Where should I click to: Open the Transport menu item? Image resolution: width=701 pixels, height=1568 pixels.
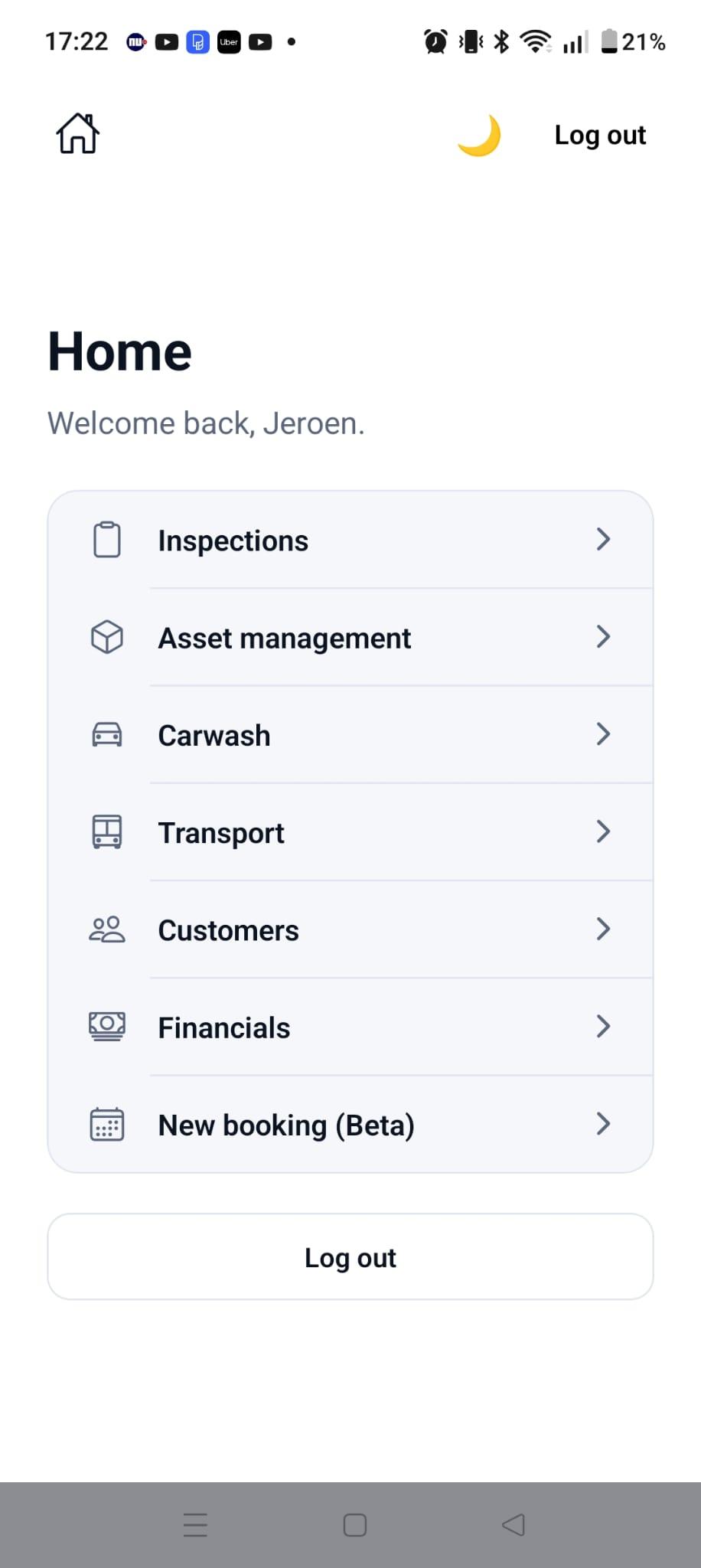tap(350, 831)
